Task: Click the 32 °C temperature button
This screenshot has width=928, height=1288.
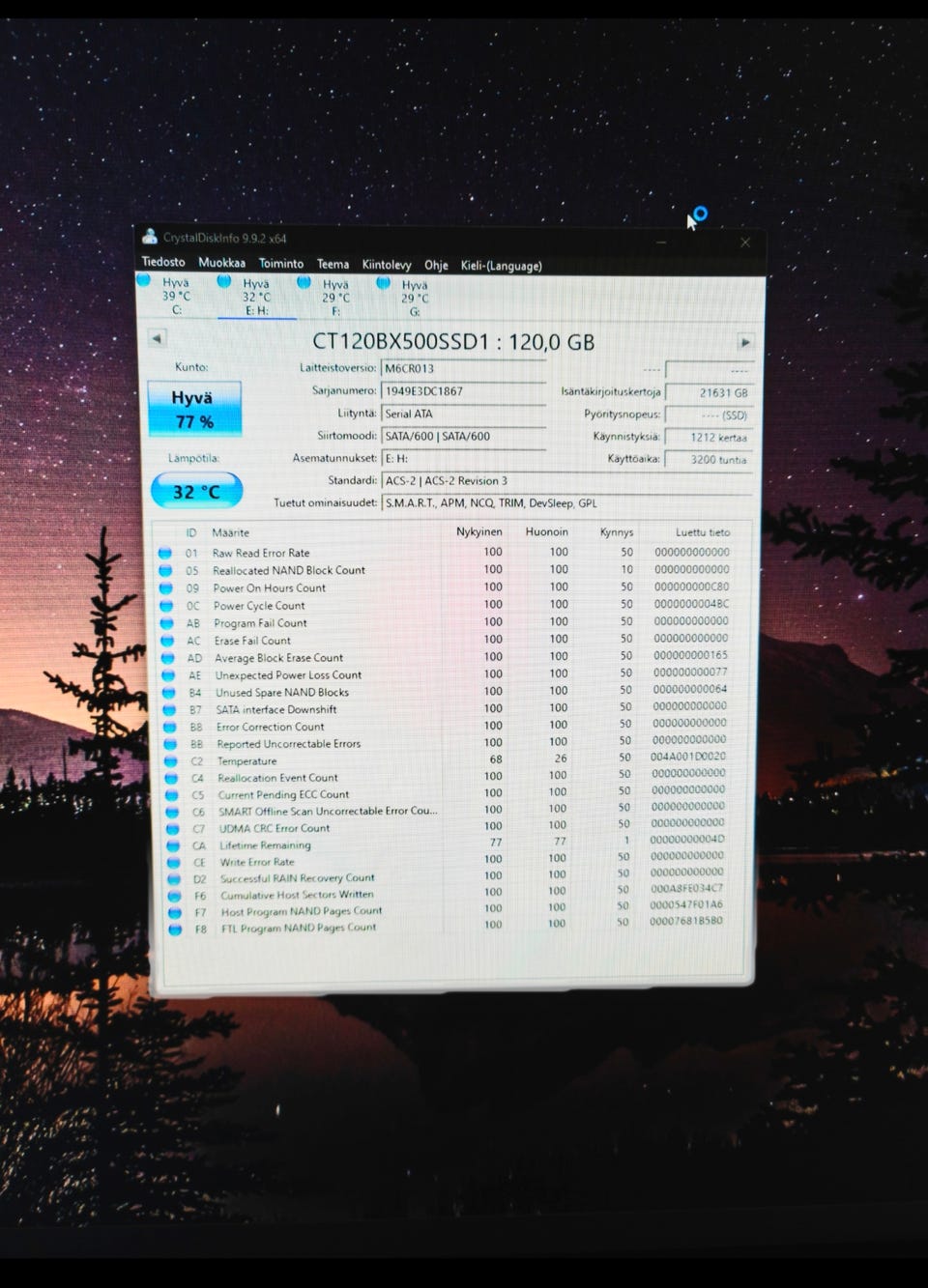Action: 196,491
